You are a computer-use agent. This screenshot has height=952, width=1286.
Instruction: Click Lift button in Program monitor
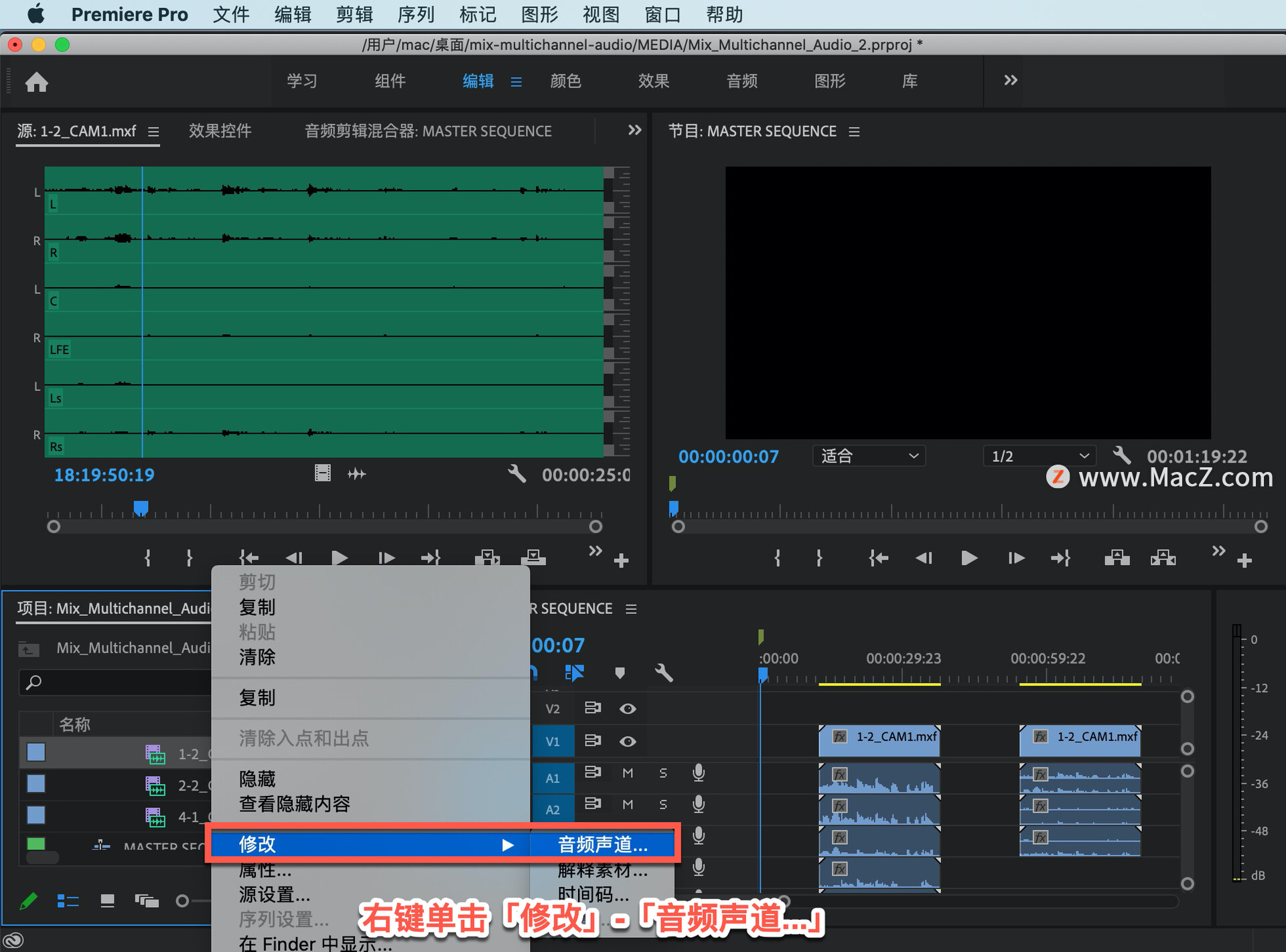[x=1117, y=558]
